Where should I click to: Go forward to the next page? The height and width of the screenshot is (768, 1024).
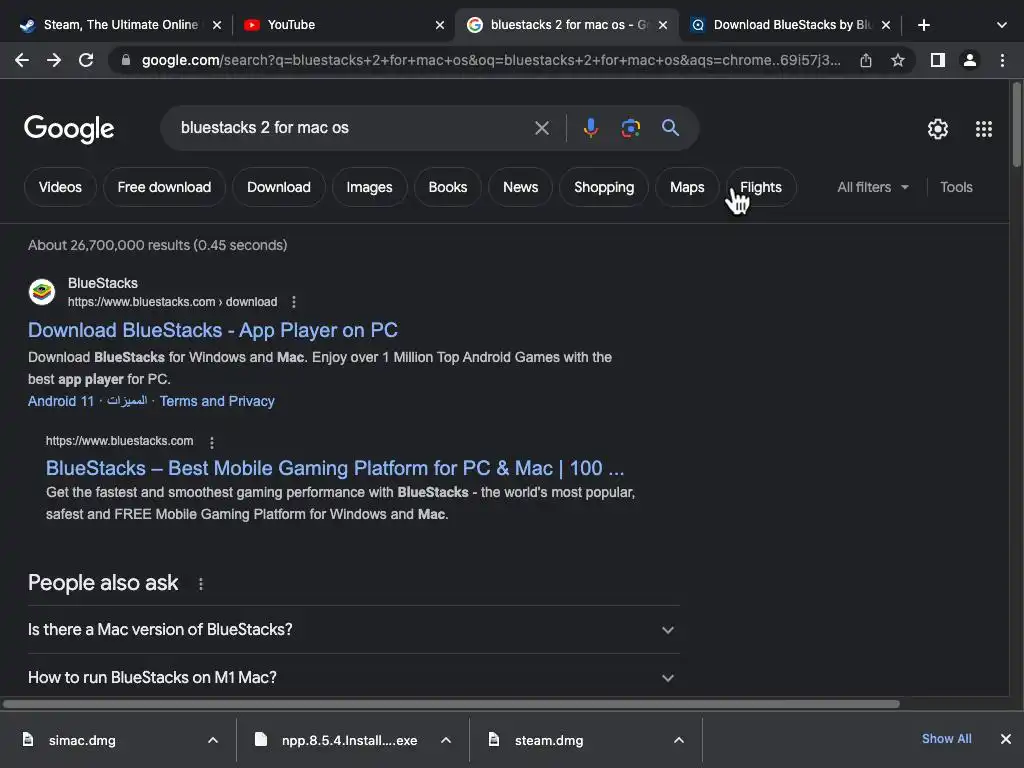click(54, 60)
